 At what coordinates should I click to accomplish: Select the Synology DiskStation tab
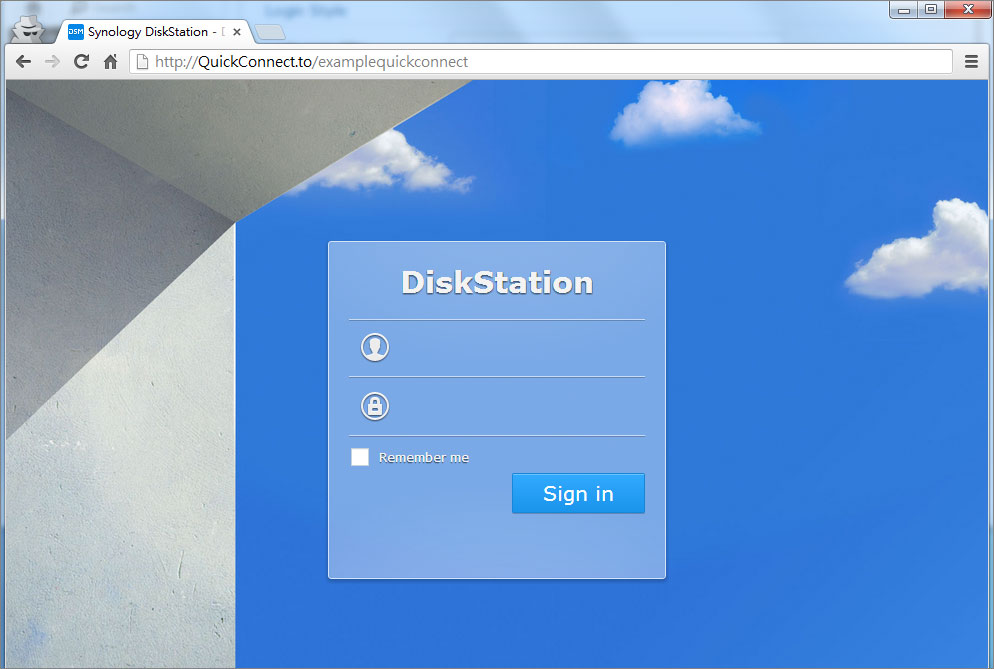[155, 32]
